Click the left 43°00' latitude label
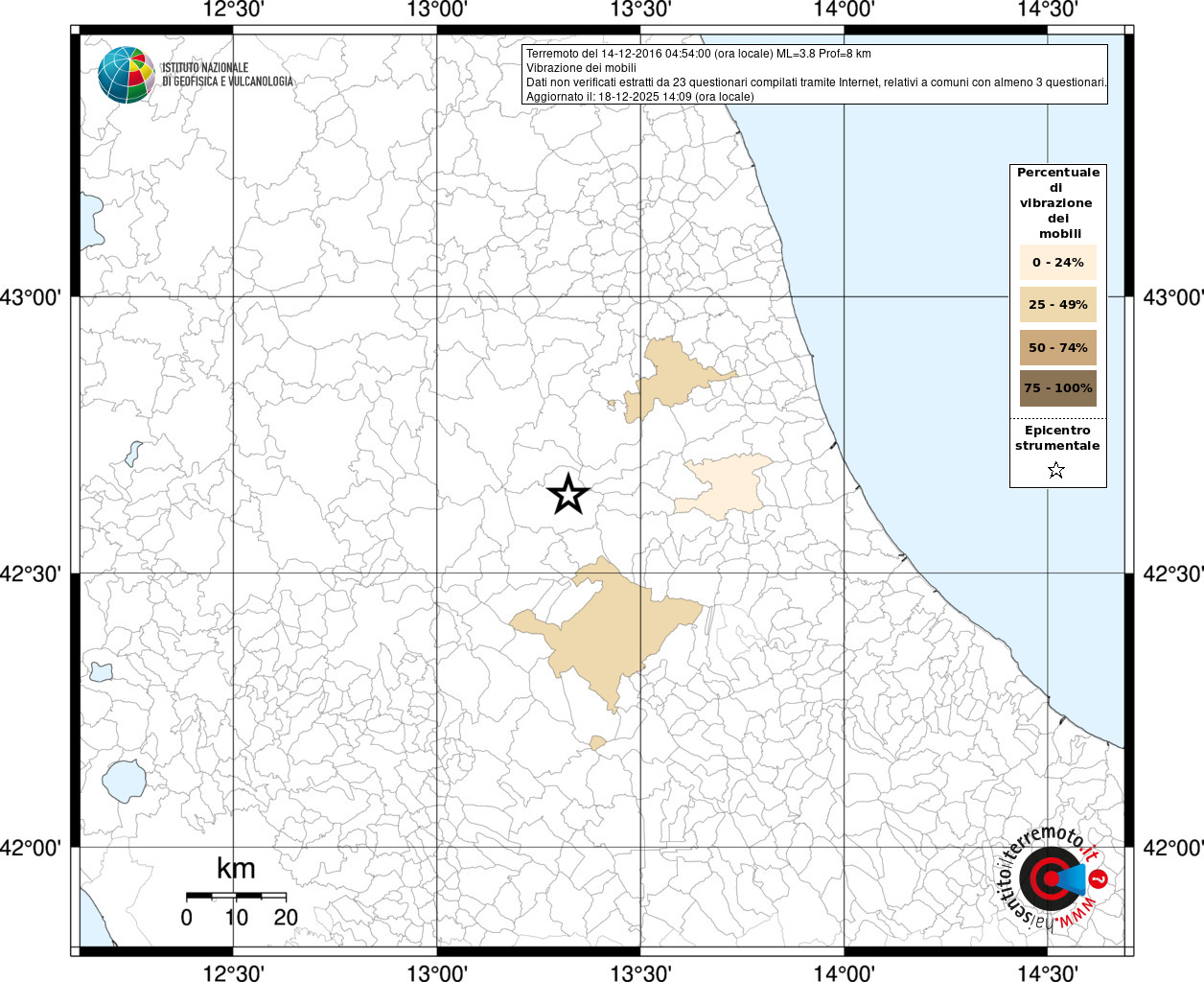This screenshot has height=982, width=1204. 31,297
